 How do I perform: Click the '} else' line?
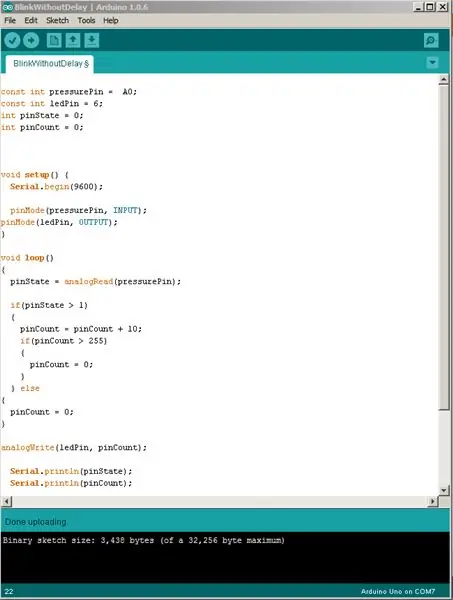pos(25,388)
